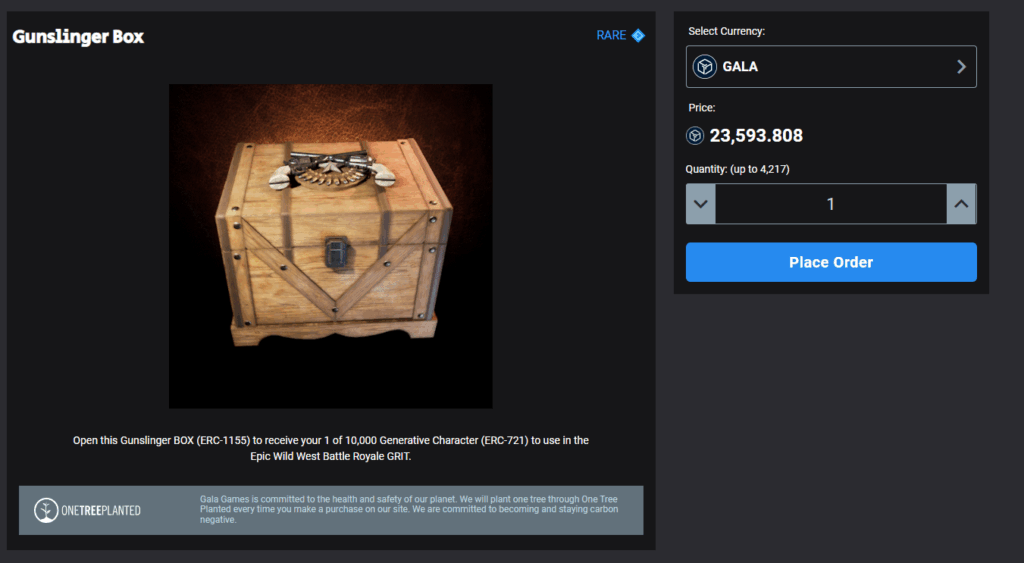Click the Gunslinger Box chest image

click(x=330, y=246)
